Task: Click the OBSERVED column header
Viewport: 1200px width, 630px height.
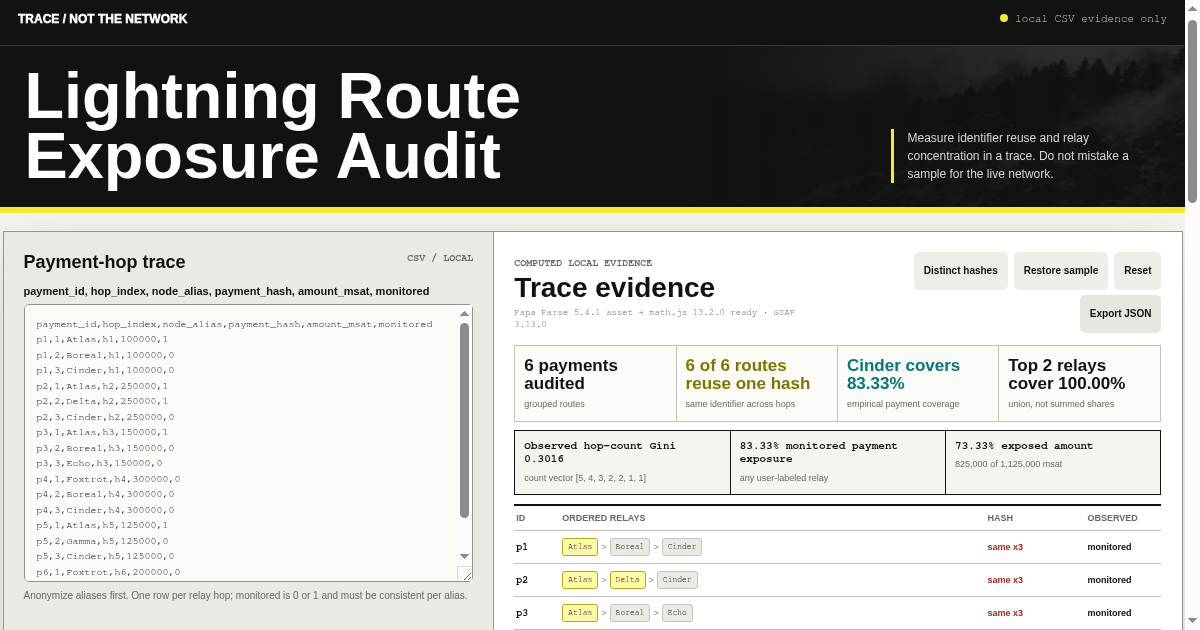Action: point(1112,518)
